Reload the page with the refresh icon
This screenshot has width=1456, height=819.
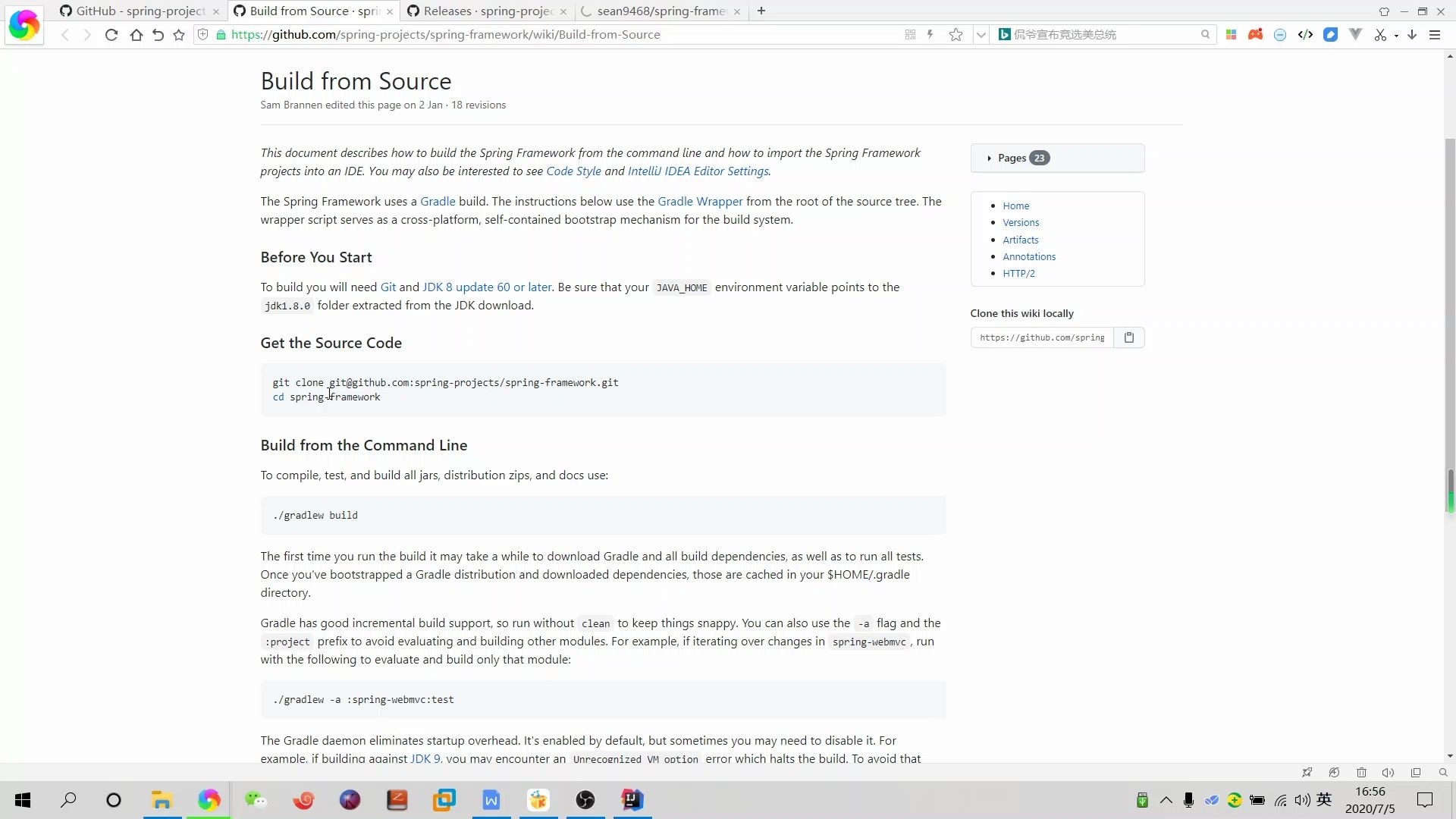[111, 35]
